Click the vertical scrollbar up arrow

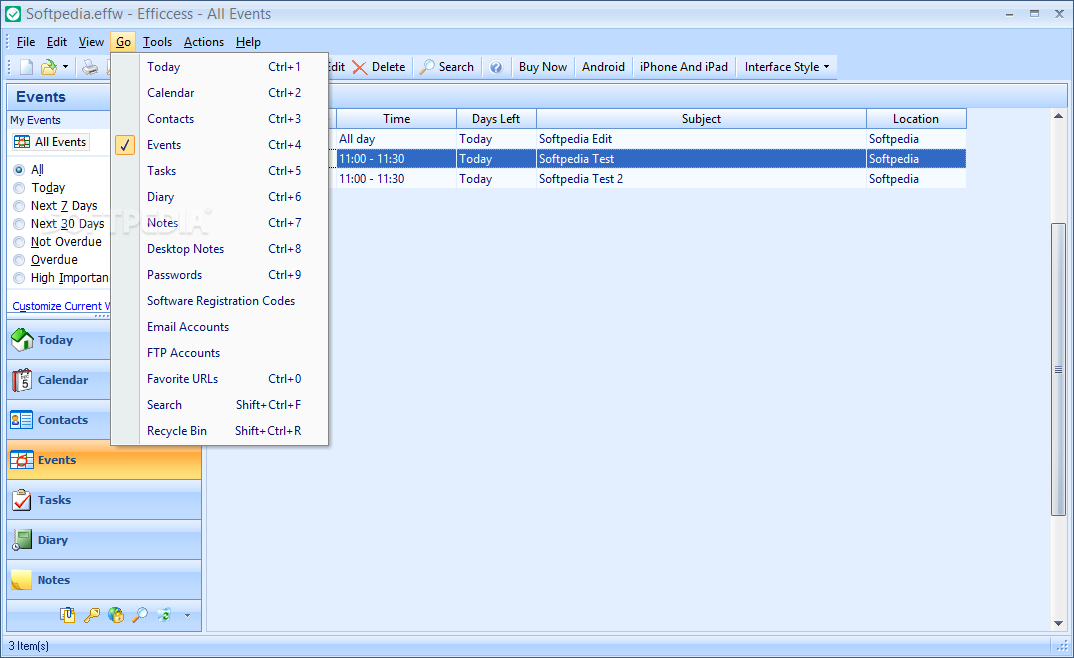tap(1059, 116)
